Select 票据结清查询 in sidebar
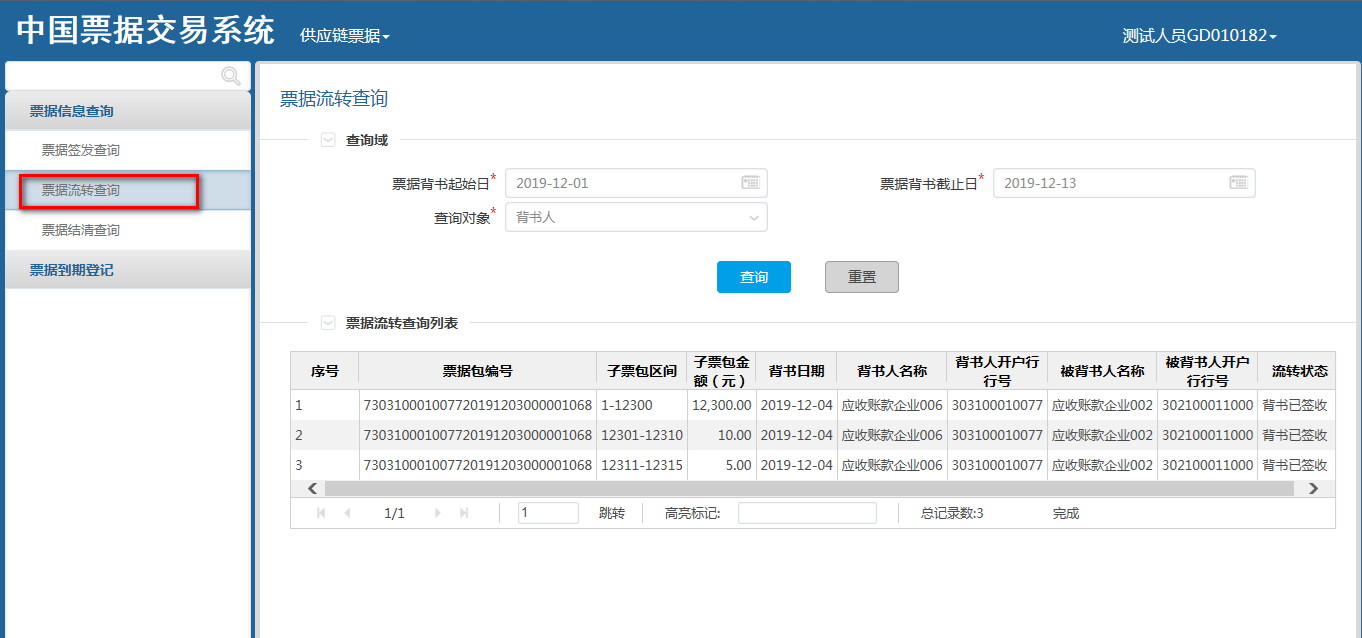Image resolution: width=1362 pixels, height=638 pixels. [81, 230]
